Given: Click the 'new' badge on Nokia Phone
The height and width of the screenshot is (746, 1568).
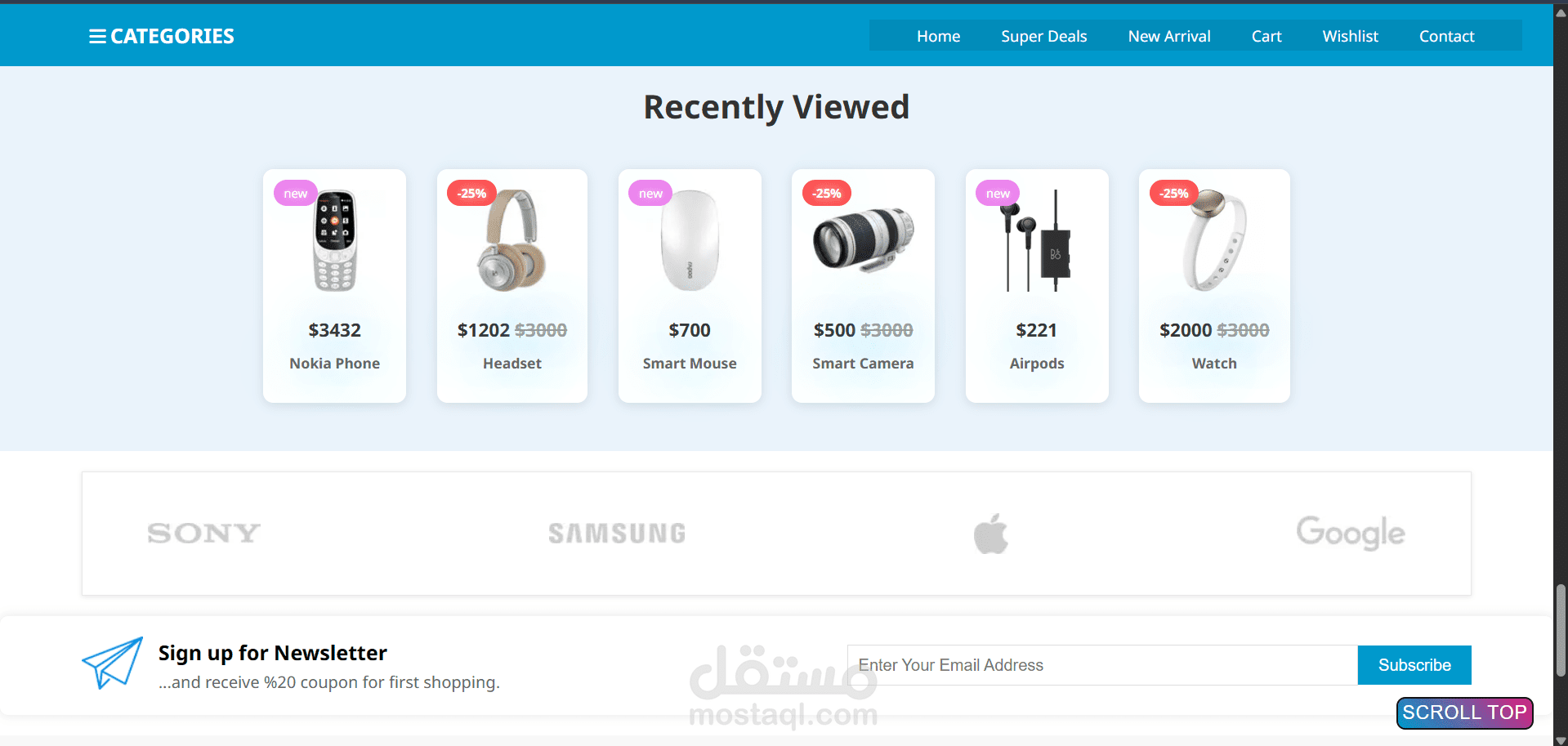Looking at the screenshot, I should pos(295,194).
